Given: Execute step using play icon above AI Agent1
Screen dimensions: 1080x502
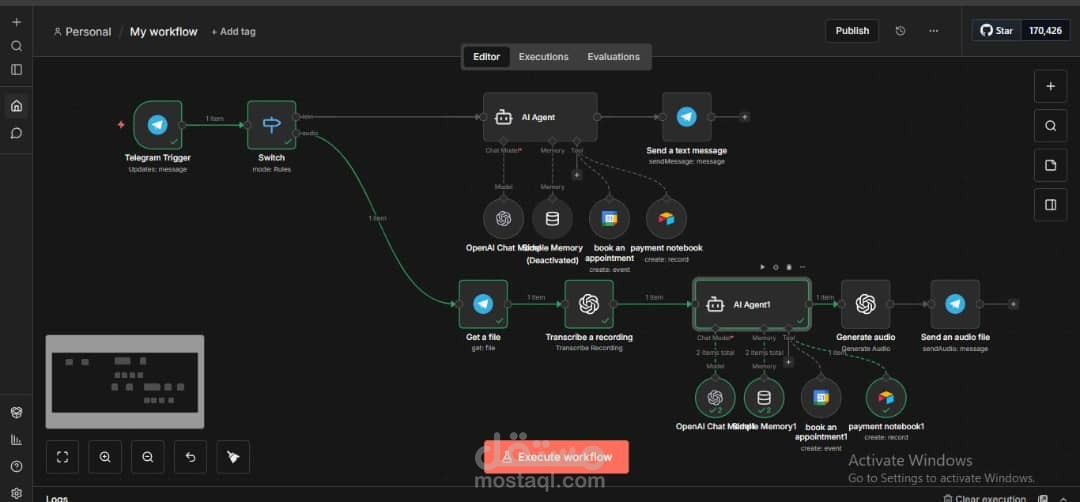Looking at the screenshot, I should [x=762, y=267].
